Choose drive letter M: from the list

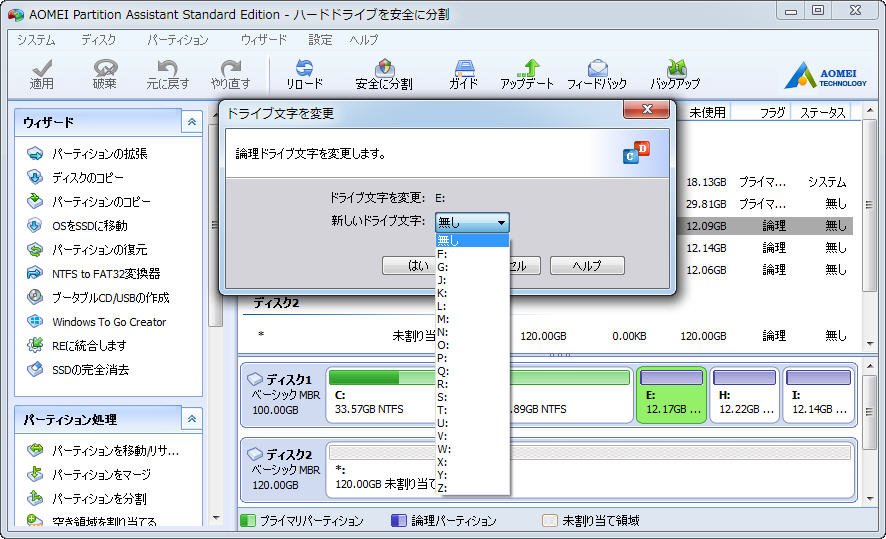472,319
